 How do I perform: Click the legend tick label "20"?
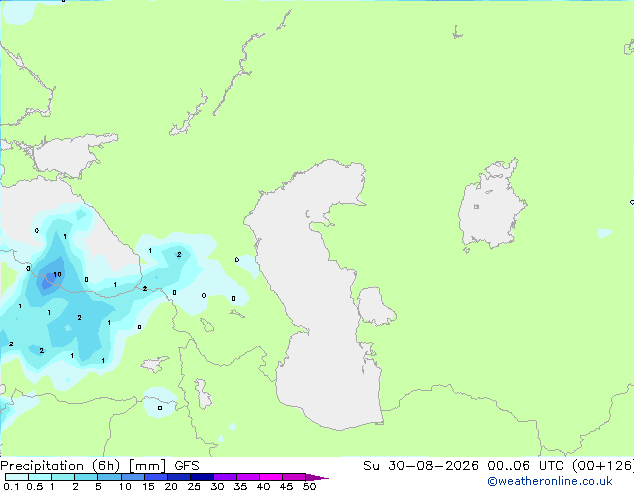tap(171, 486)
